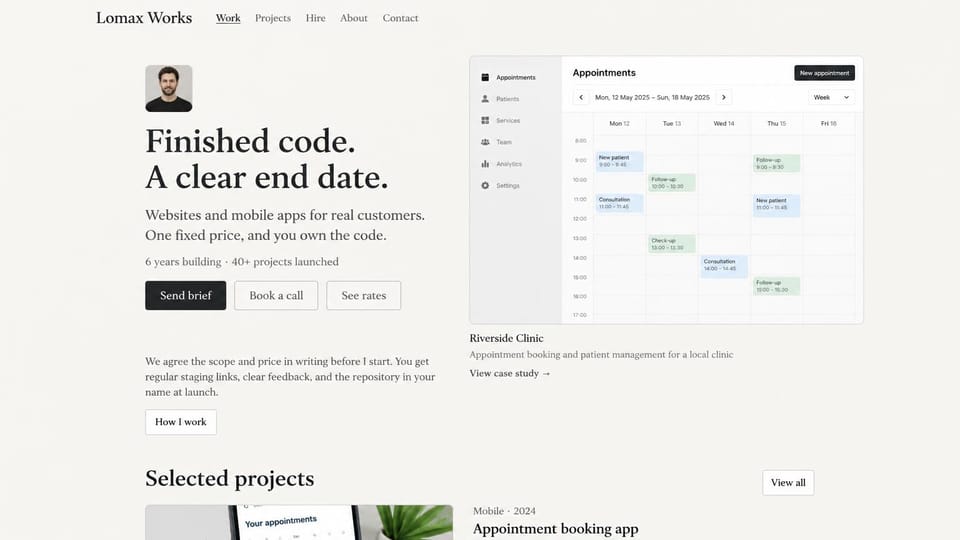Select Monday 11:00 Consultation appointment
This screenshot has height=540, width=960.
(619, 203)
